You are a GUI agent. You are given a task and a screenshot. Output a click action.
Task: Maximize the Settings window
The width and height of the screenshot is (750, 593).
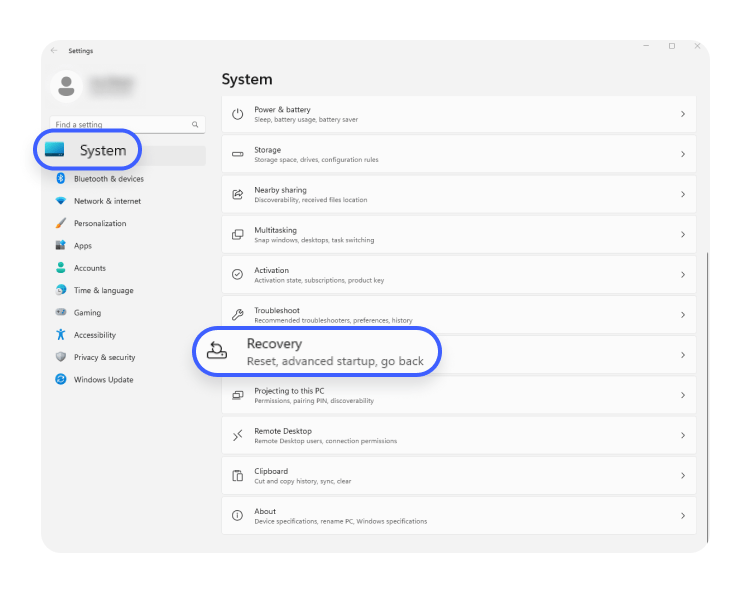click(672, 46)
